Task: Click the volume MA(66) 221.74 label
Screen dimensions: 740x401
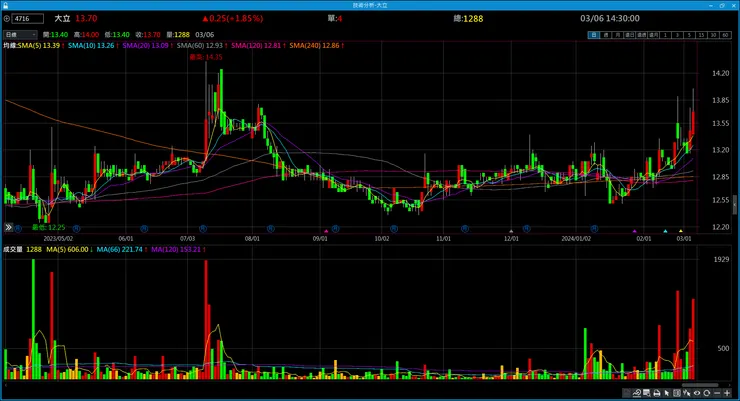Action: click(121, 249)
